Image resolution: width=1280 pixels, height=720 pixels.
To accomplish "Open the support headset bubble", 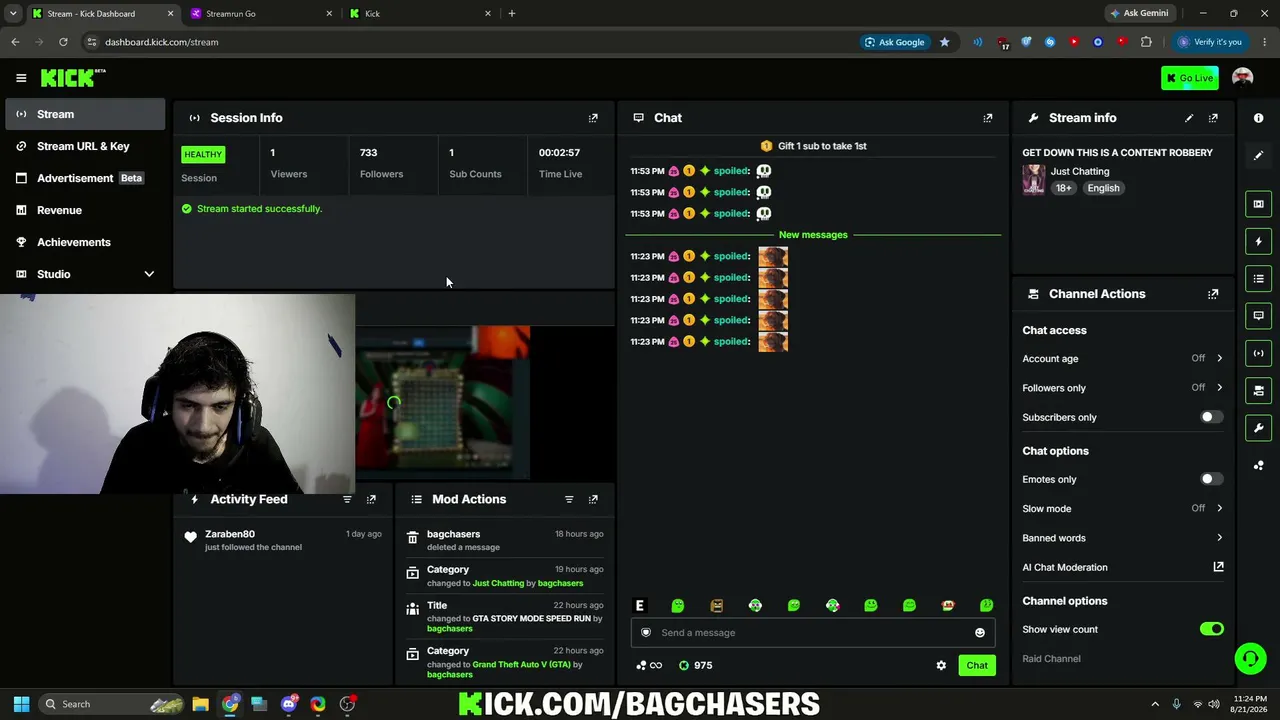I will coord(1250,658).
